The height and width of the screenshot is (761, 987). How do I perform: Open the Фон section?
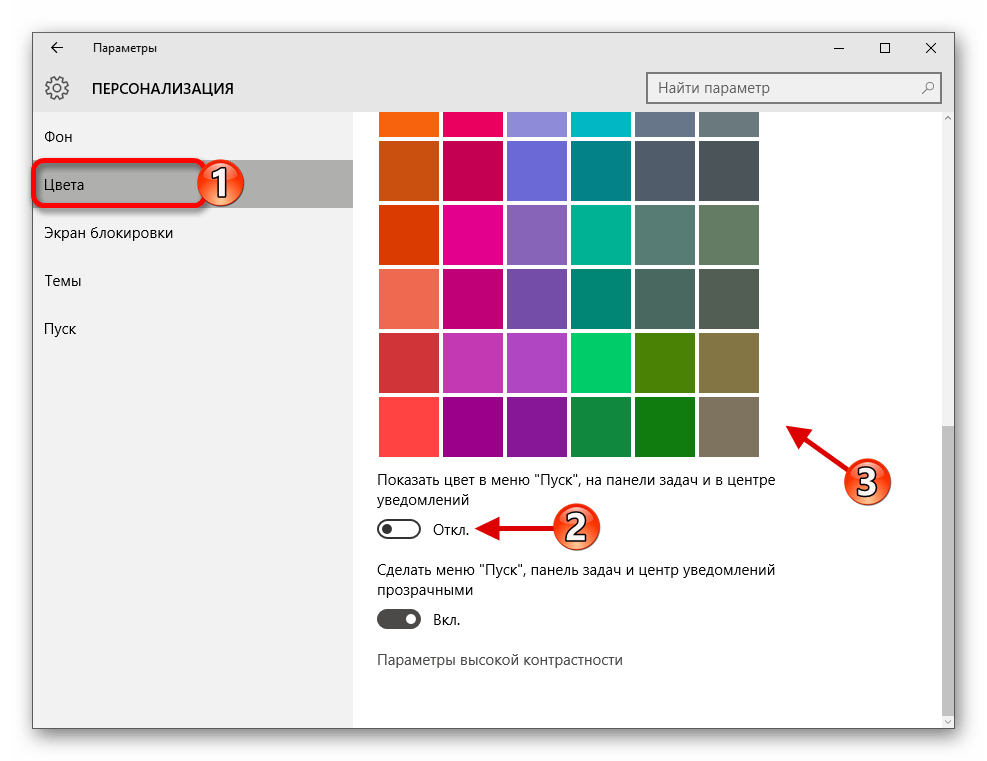pos(58,137)
